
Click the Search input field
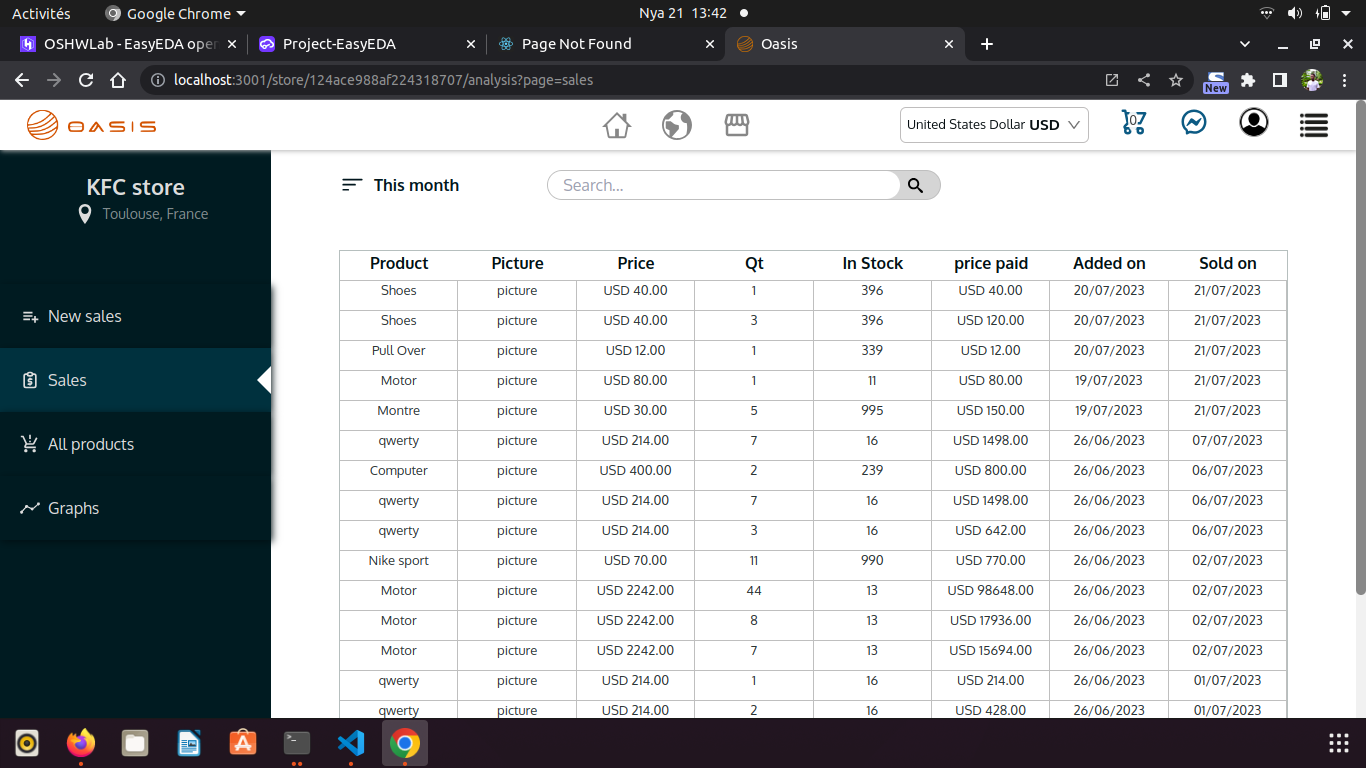[x=725, y=185]
